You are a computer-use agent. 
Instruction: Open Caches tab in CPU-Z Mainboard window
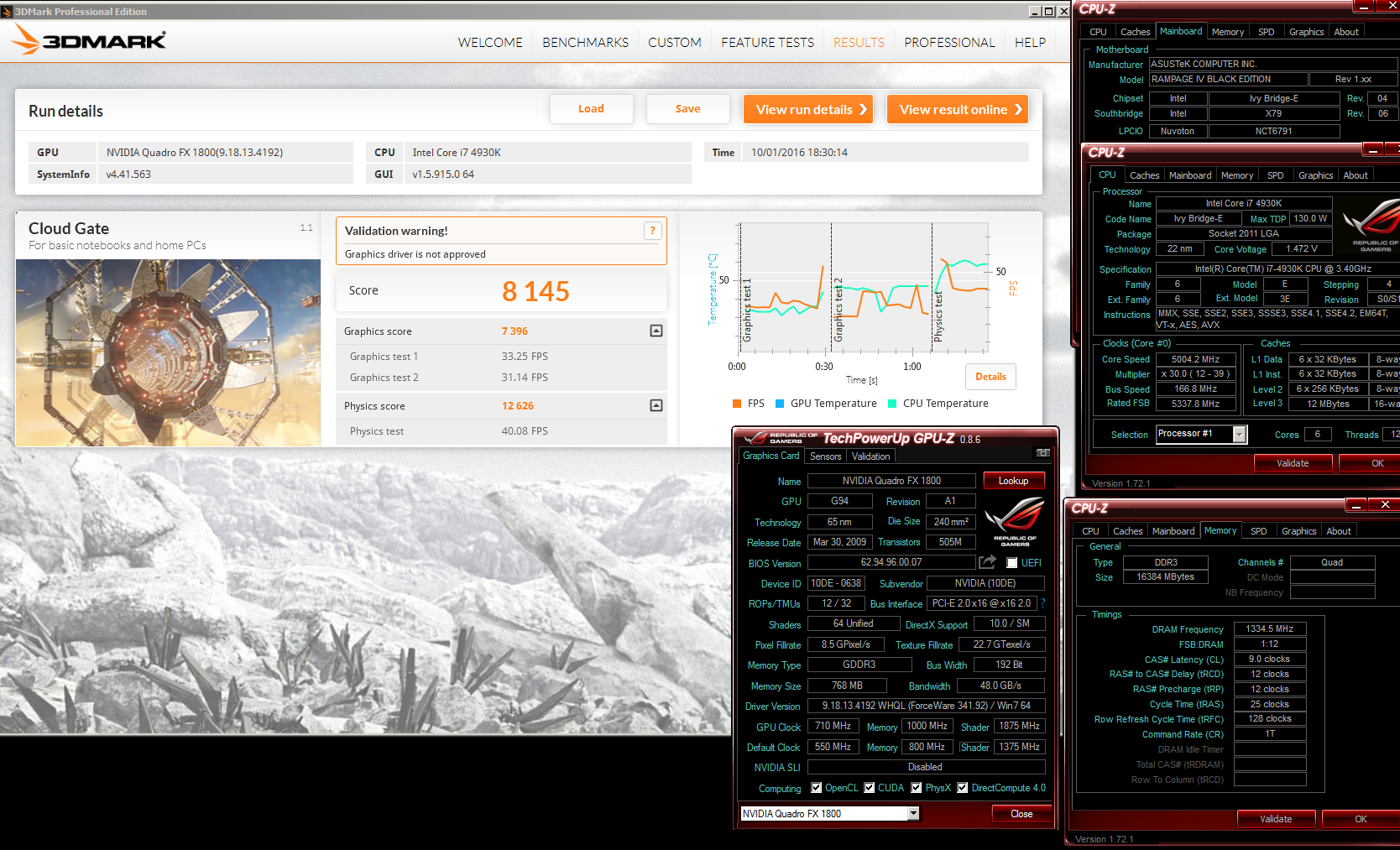pyautogui.click(x=1135, y=32)
